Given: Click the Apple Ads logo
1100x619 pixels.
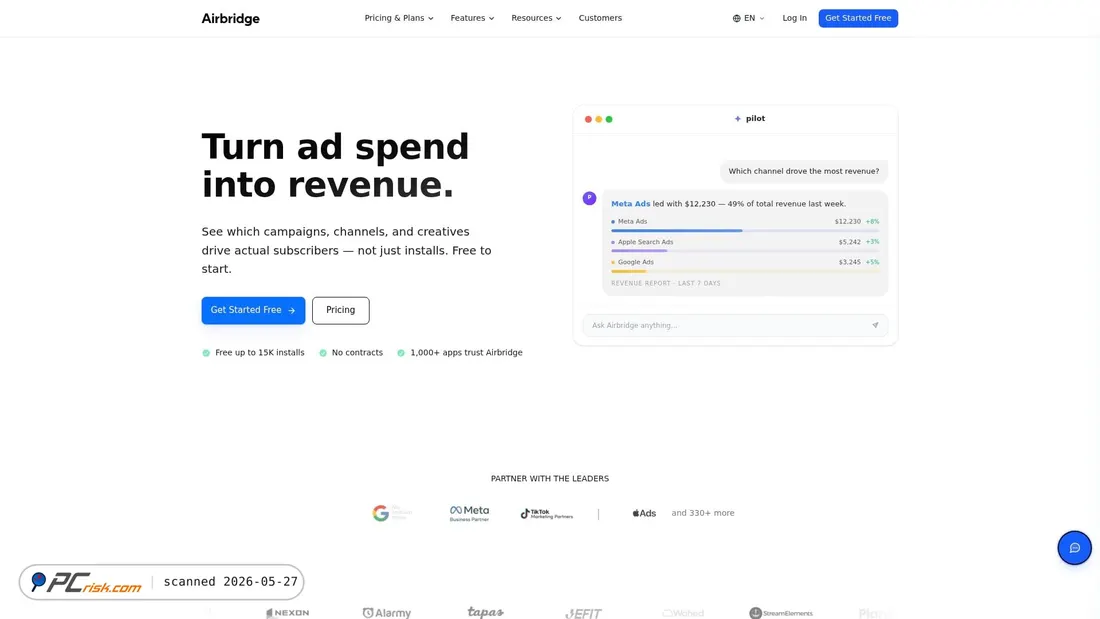Looking at the screenshot, I should 644,513.
